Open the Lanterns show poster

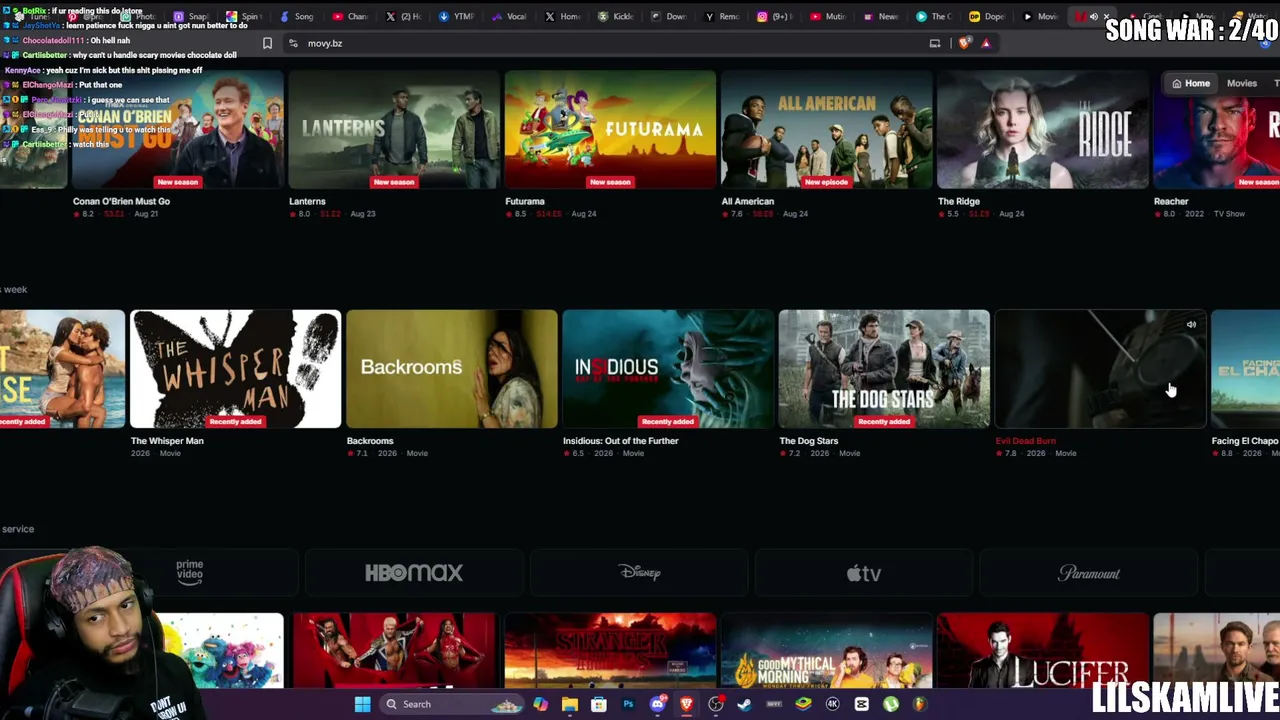[x=394, y=129]
